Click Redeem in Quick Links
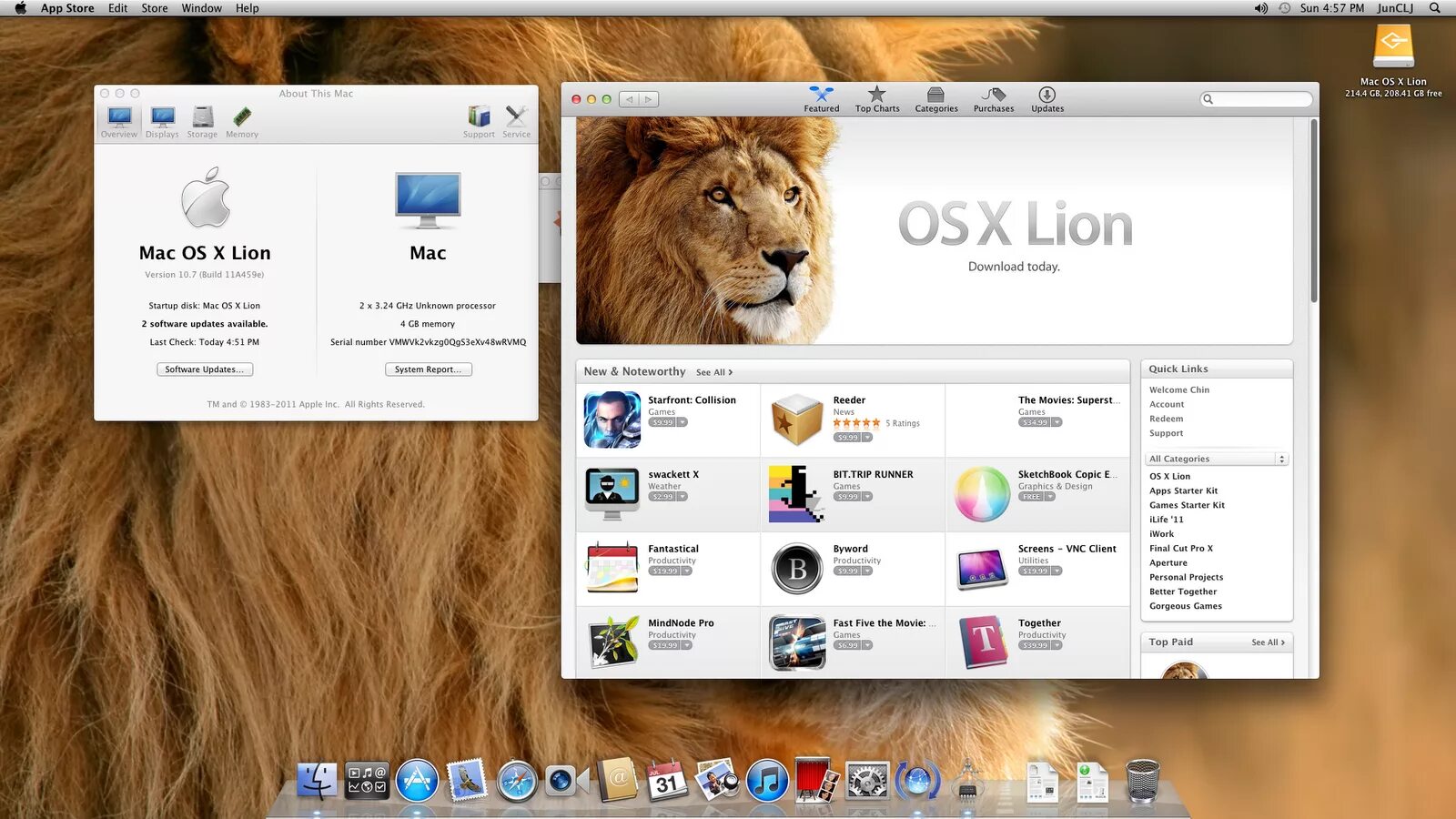1456x819 pixels. click(x=1166, y=419)
